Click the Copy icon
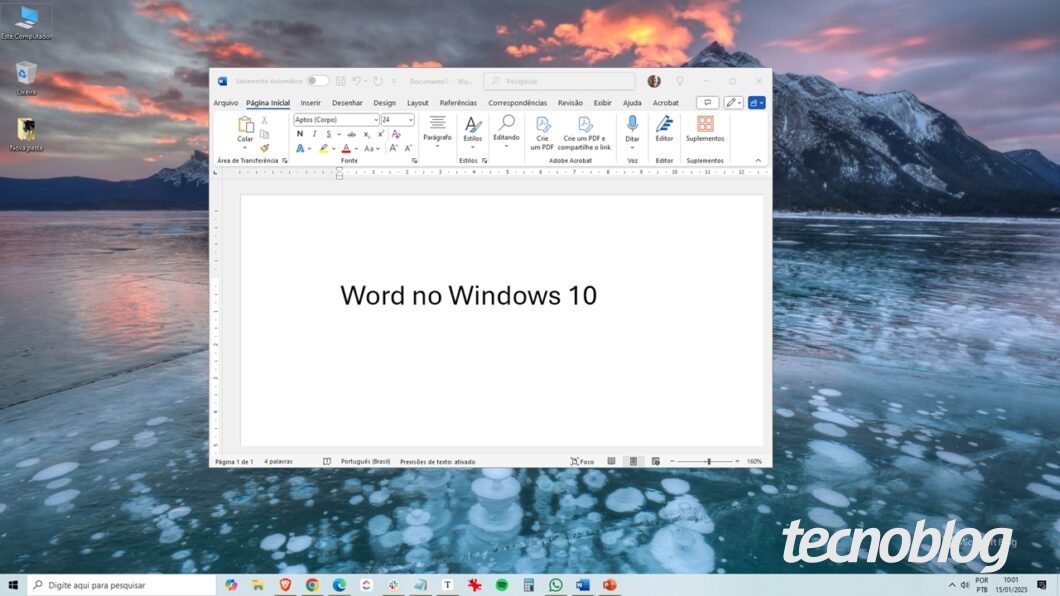Viewport: 1060px width, 596px height. click(264, 134)
